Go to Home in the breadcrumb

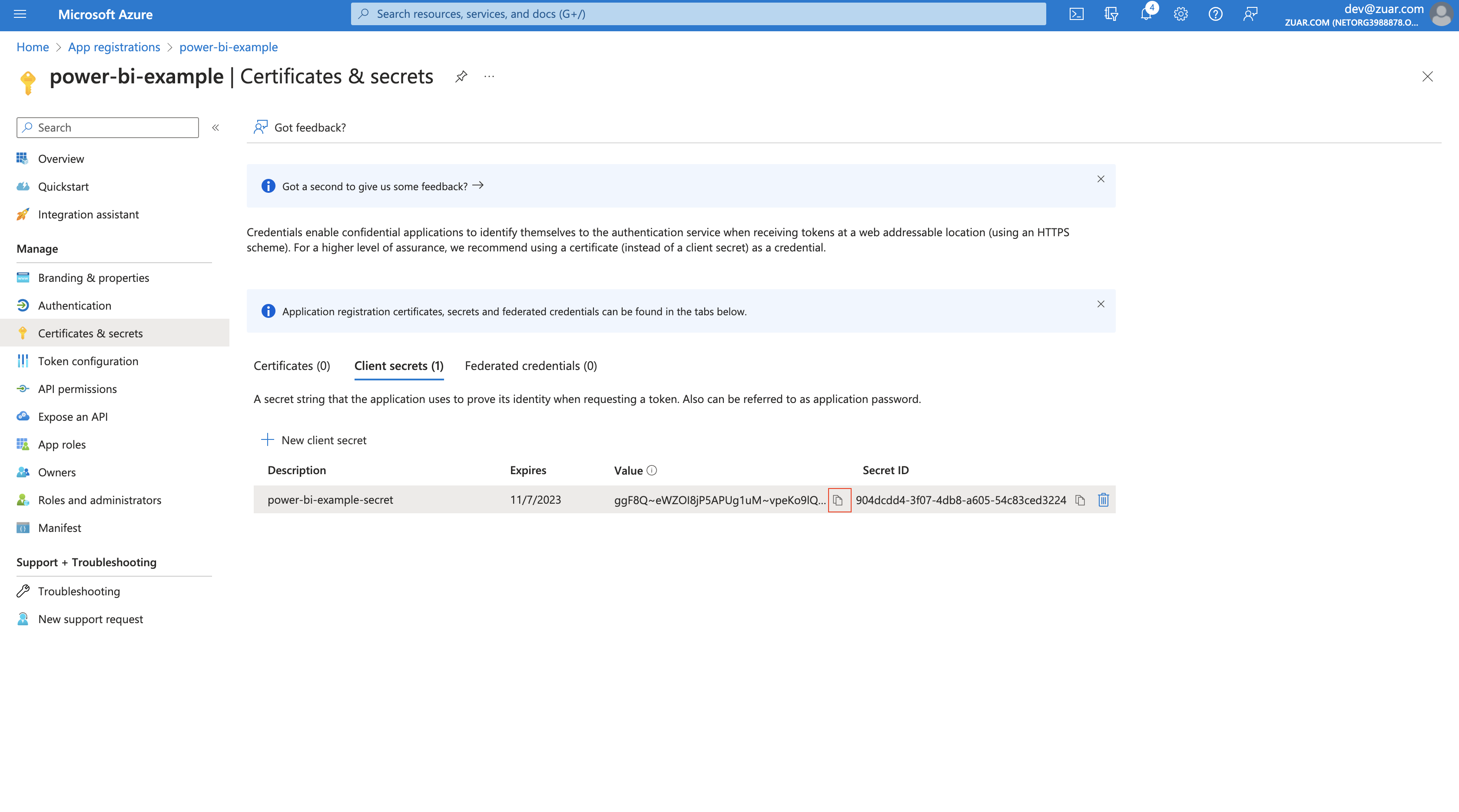(x=32, y=47)
